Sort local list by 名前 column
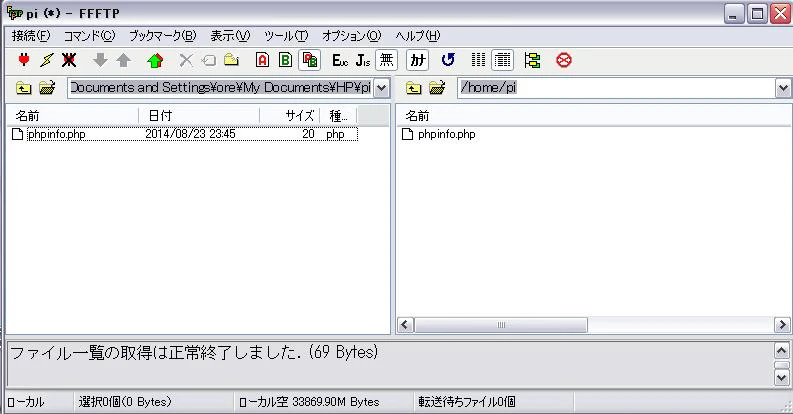Image resolution: width=793 pixels, height=414 pixels. (x=72, y=116)
